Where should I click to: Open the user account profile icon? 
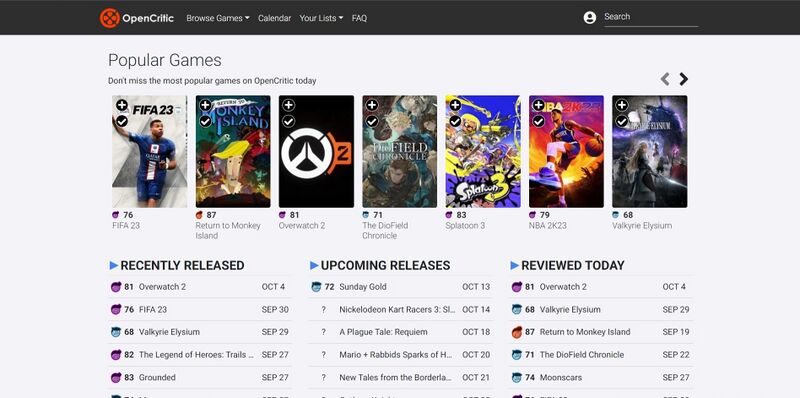pos(590,18)
